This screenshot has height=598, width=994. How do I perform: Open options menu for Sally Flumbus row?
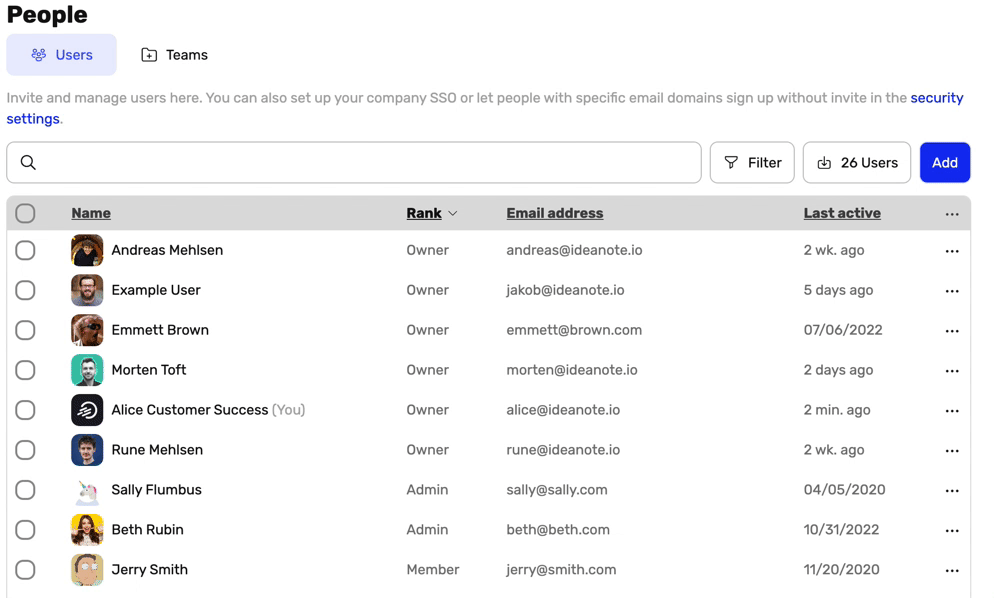(x=952, y=491)
